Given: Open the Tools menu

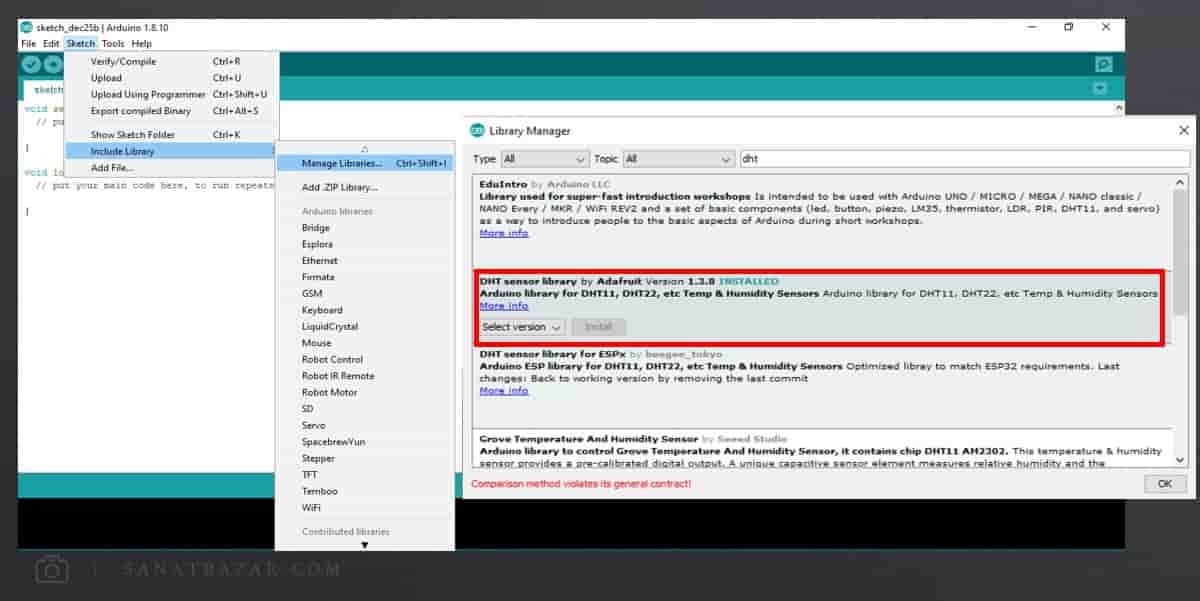Looking at the screenshot, I should click(113, 44).
